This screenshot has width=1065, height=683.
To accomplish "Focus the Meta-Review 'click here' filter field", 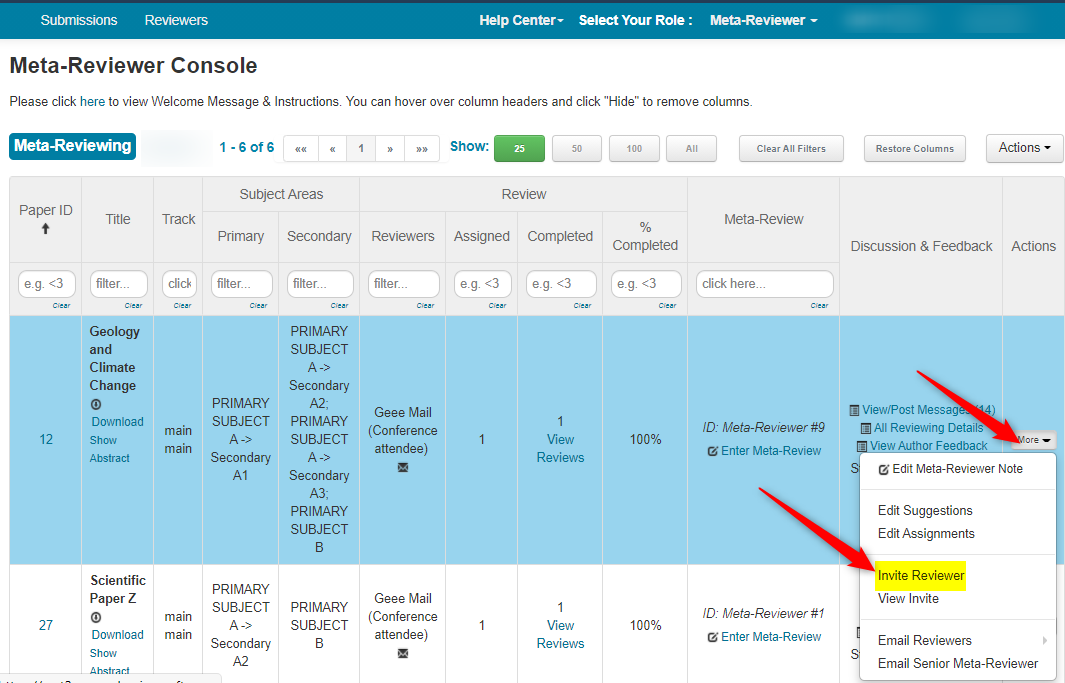I will click(765, 284).
